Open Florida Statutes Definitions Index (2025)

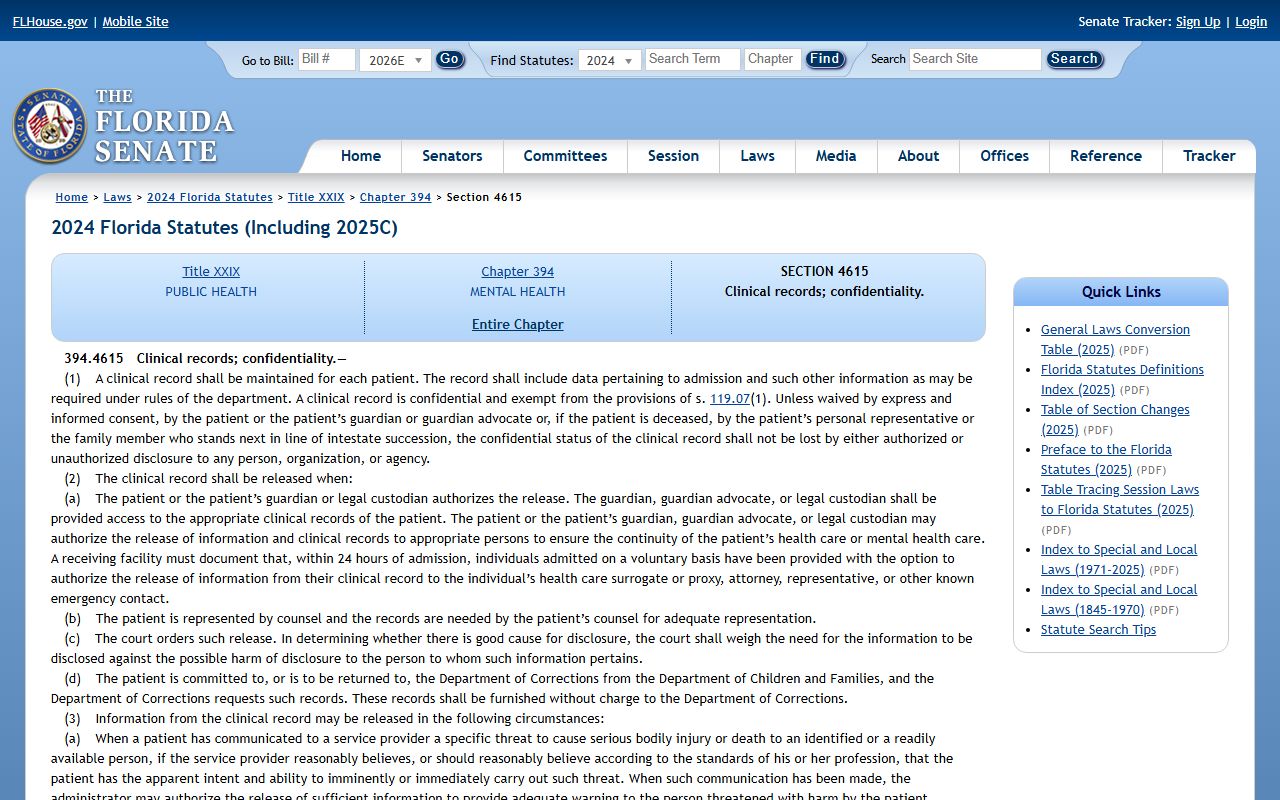1122,379
